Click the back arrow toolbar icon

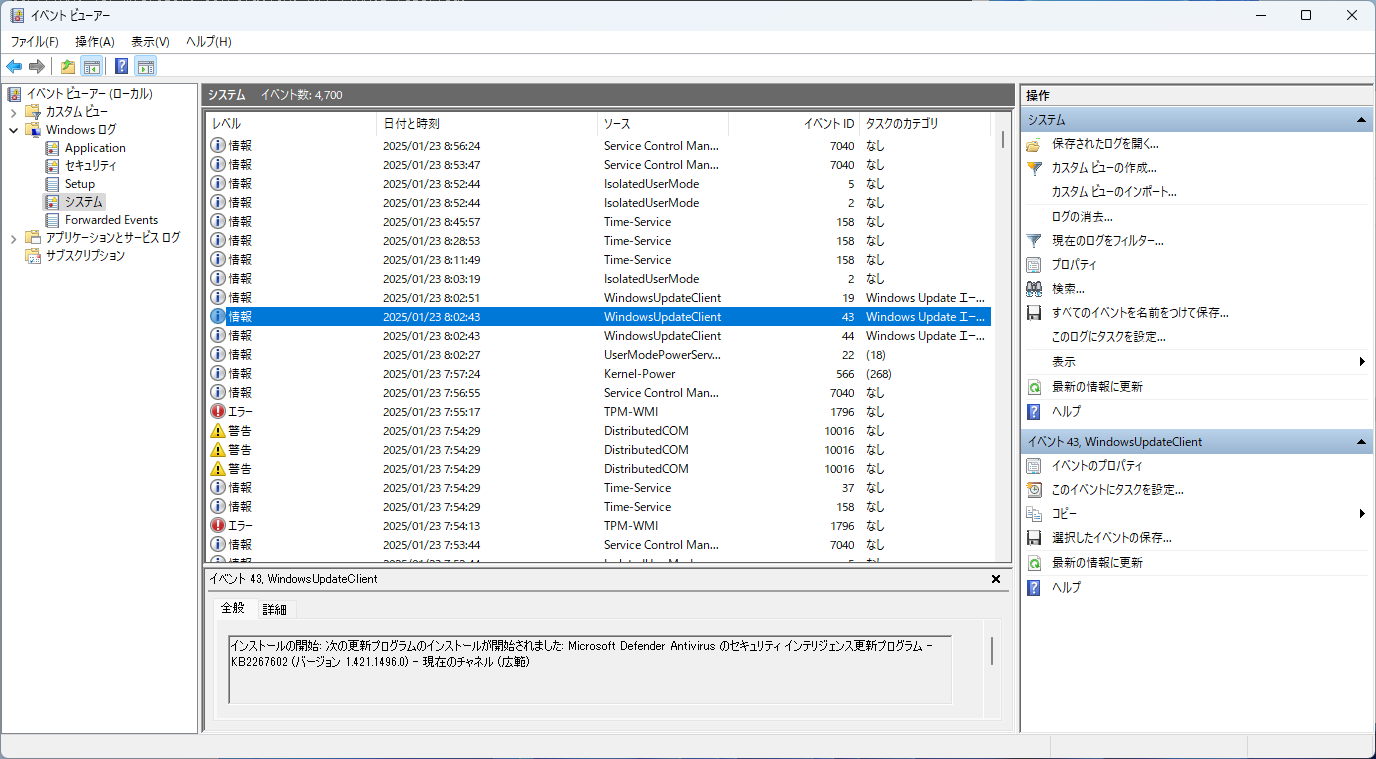(x=14, y=67)
